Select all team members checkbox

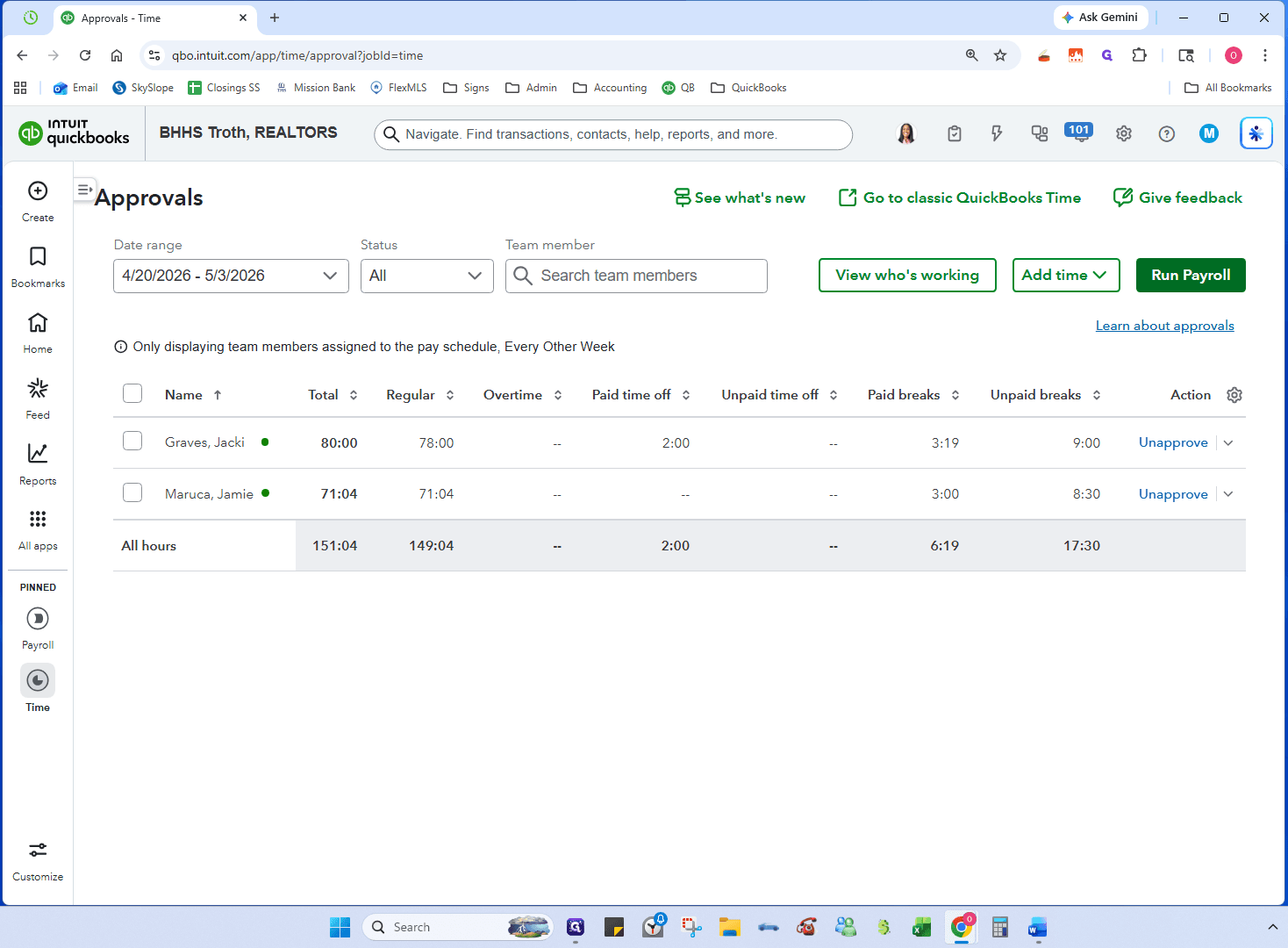pos(132,393)
